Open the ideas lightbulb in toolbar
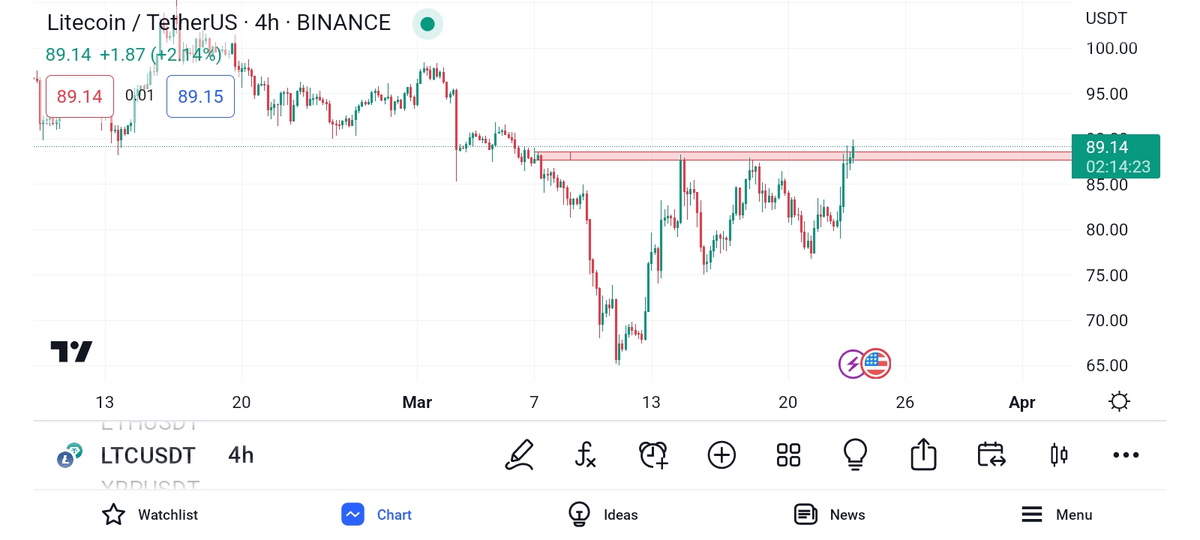Image resolution: width=1200 pixels, height=540 pixels. click(855, 455)
